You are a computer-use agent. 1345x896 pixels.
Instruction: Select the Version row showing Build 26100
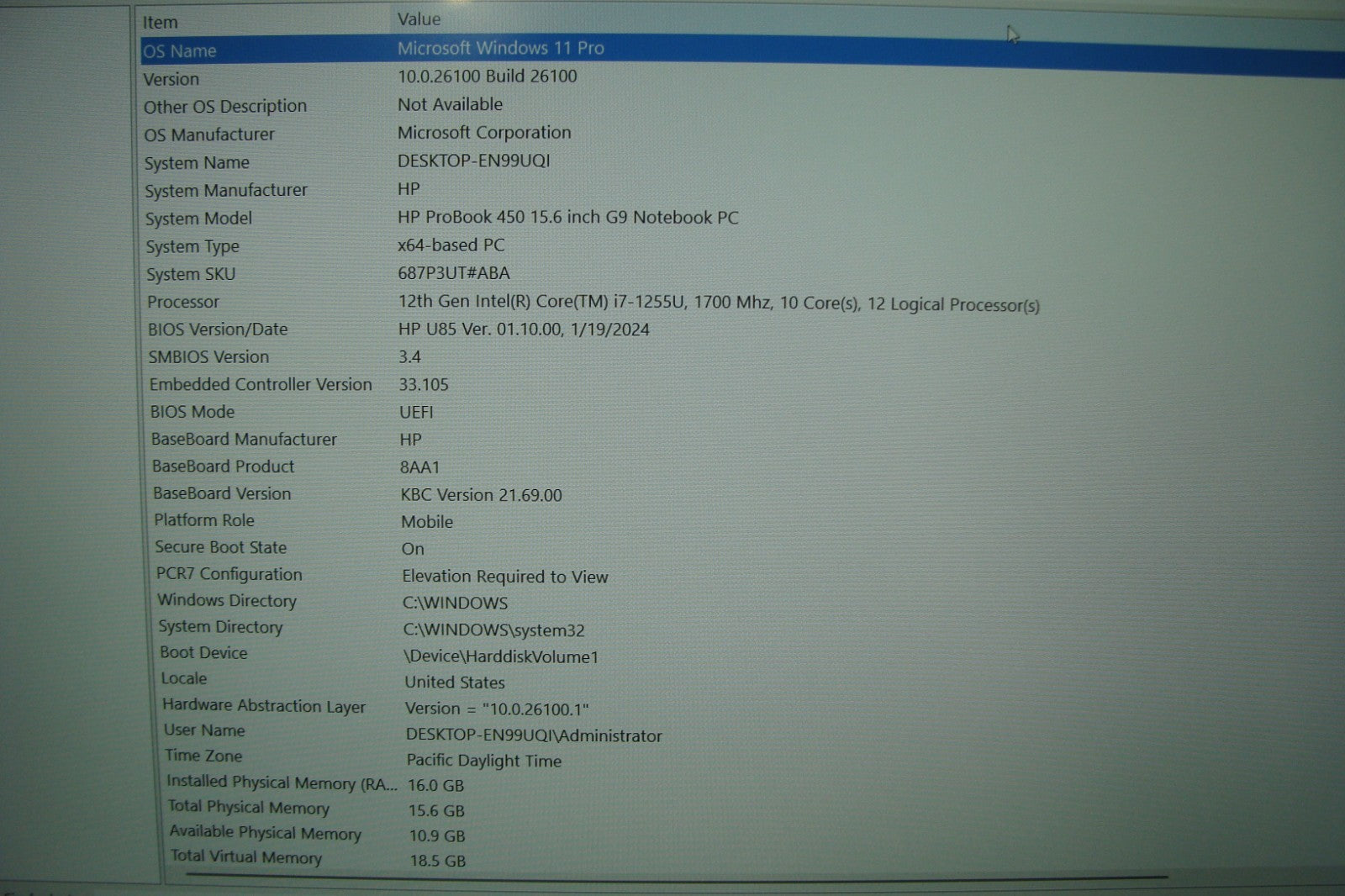[171, 79]
